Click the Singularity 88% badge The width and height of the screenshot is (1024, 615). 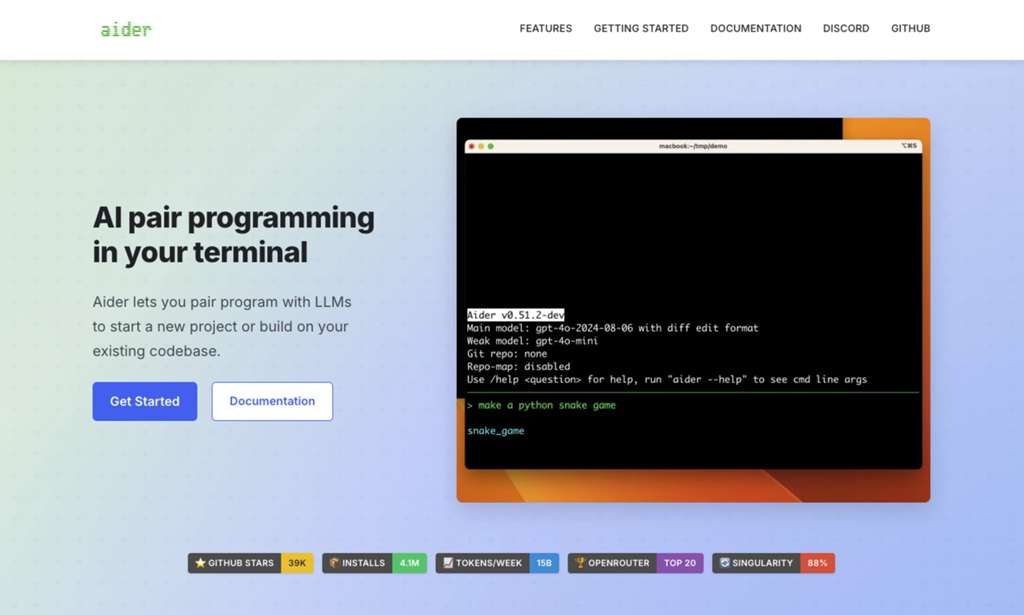pos(773,563)
